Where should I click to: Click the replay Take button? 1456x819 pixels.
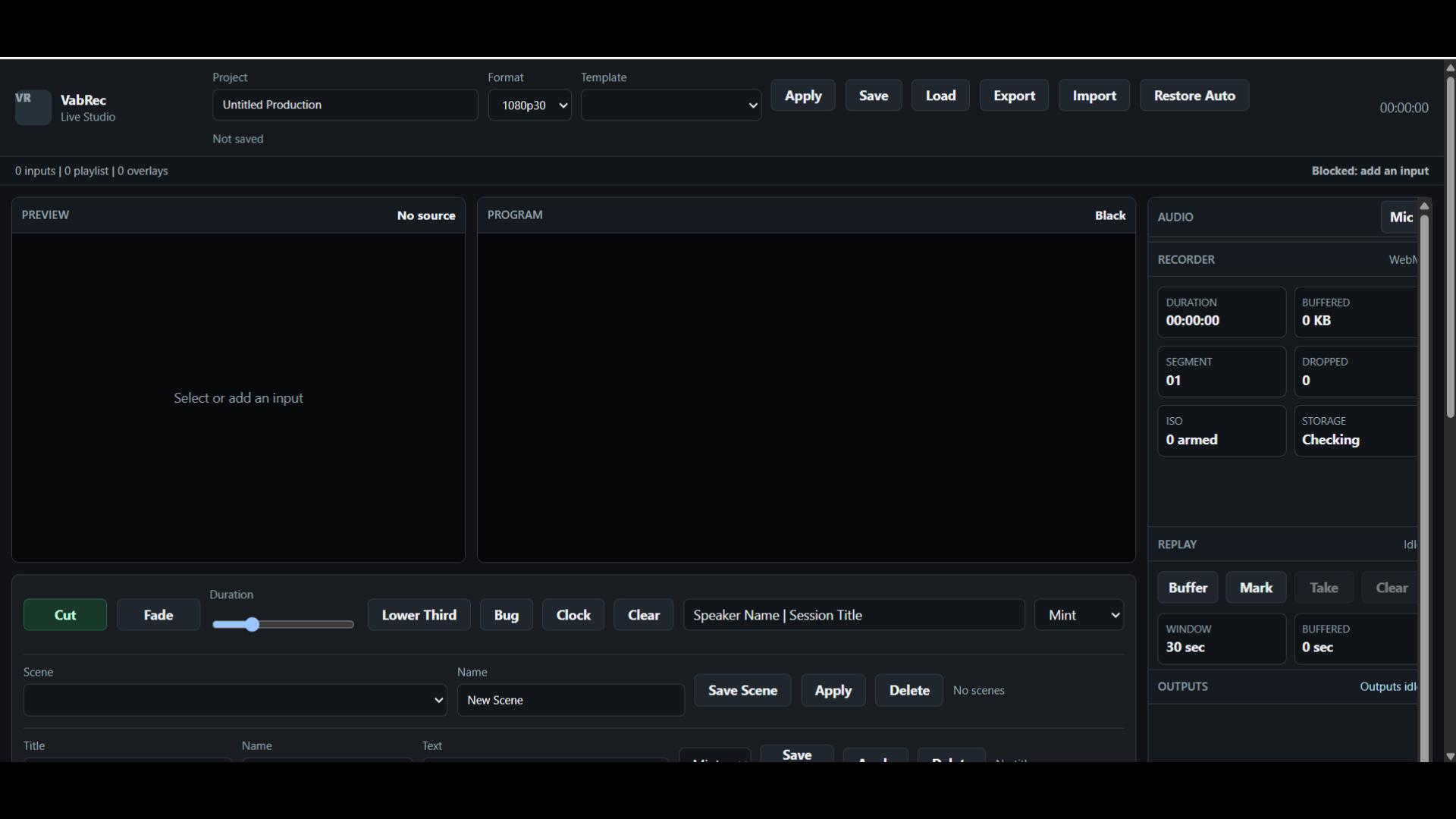[x=1324, y=588]
